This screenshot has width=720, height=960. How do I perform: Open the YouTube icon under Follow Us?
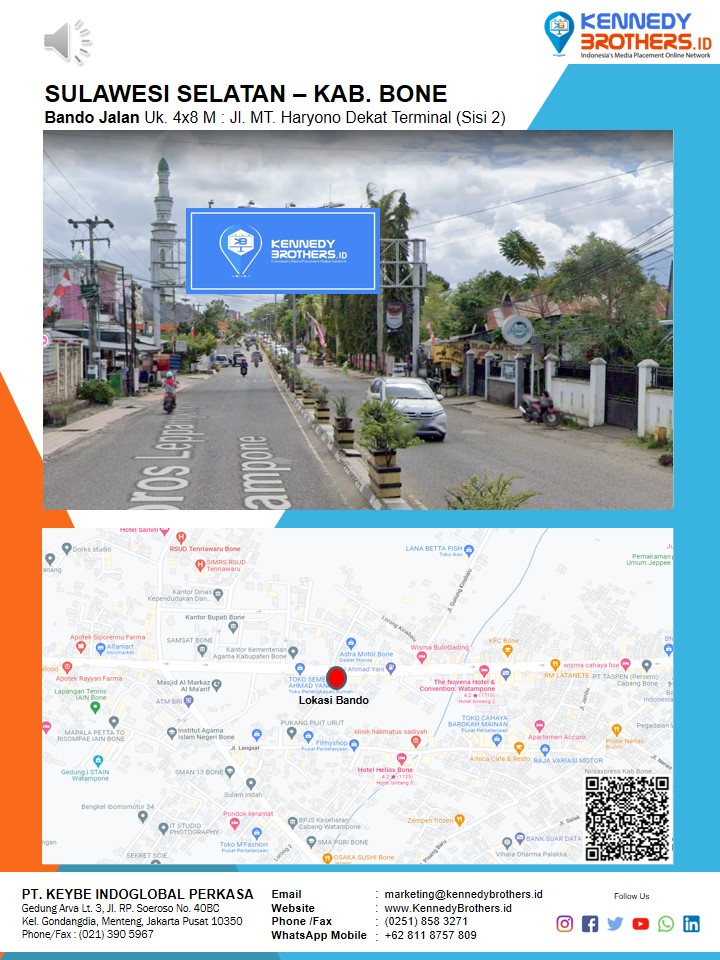[640, 923]
